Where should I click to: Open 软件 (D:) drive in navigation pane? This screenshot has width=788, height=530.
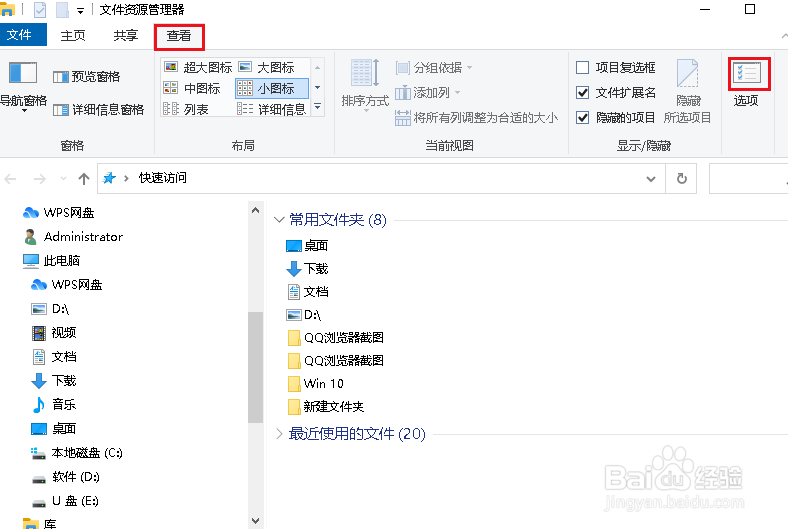[x=66, y=477]
